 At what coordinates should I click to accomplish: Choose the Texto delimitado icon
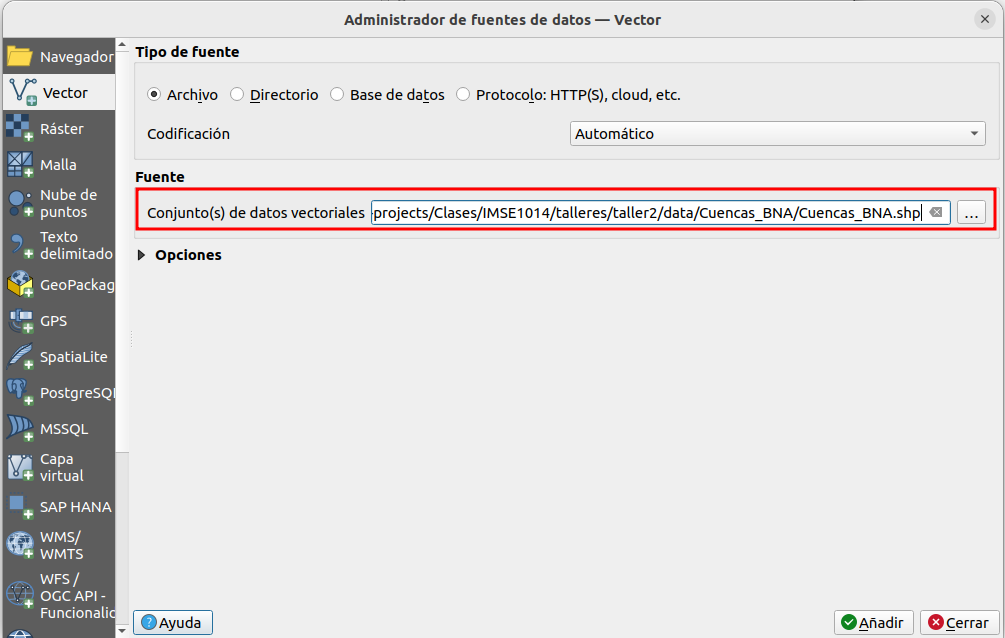coord(20,245)
